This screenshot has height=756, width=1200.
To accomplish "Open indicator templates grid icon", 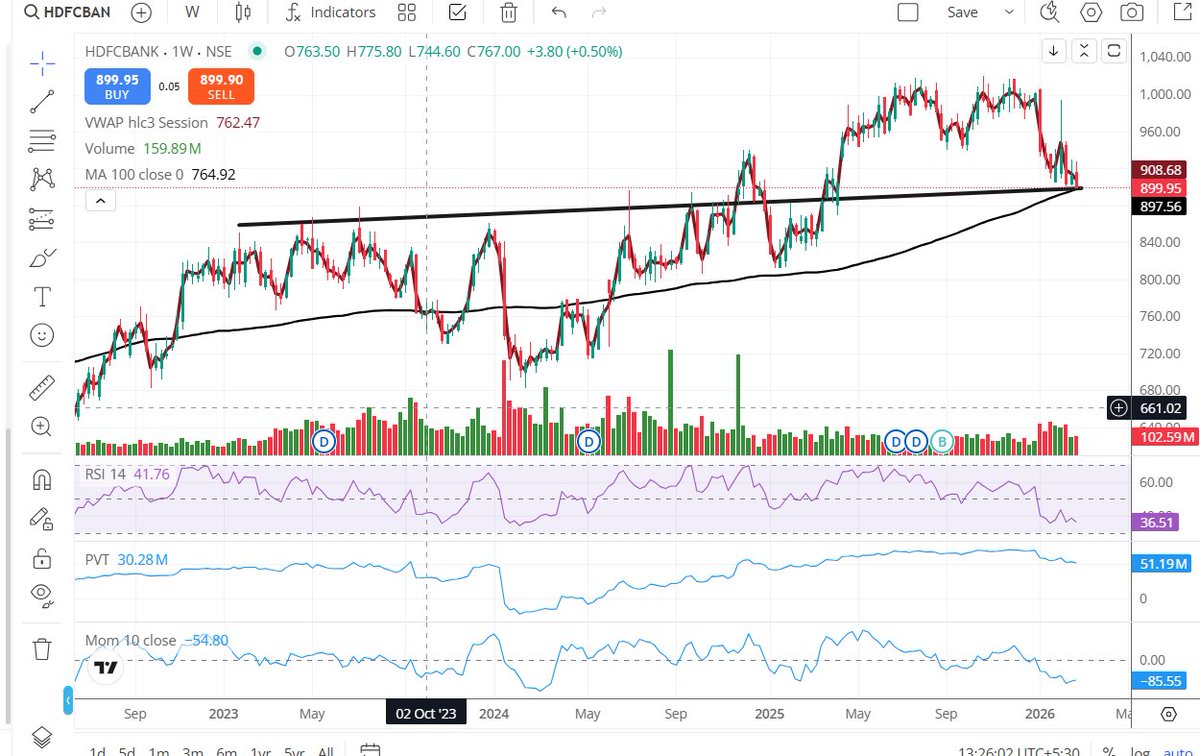I will click(x=406, y=13).
